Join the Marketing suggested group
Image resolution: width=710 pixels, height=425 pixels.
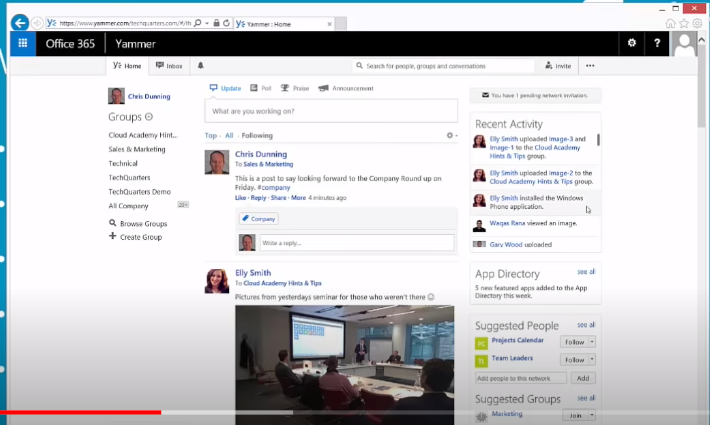point(576,415)
